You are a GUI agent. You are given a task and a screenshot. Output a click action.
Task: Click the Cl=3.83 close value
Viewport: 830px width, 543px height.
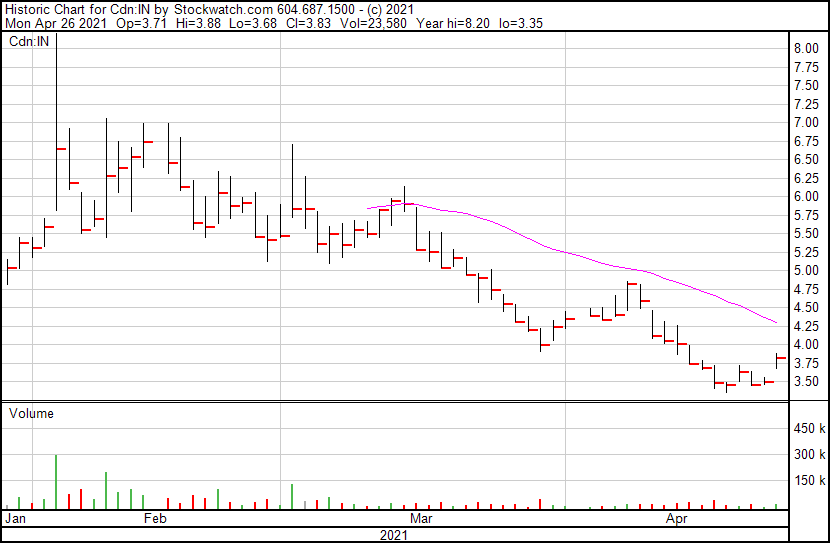[309, 23]
